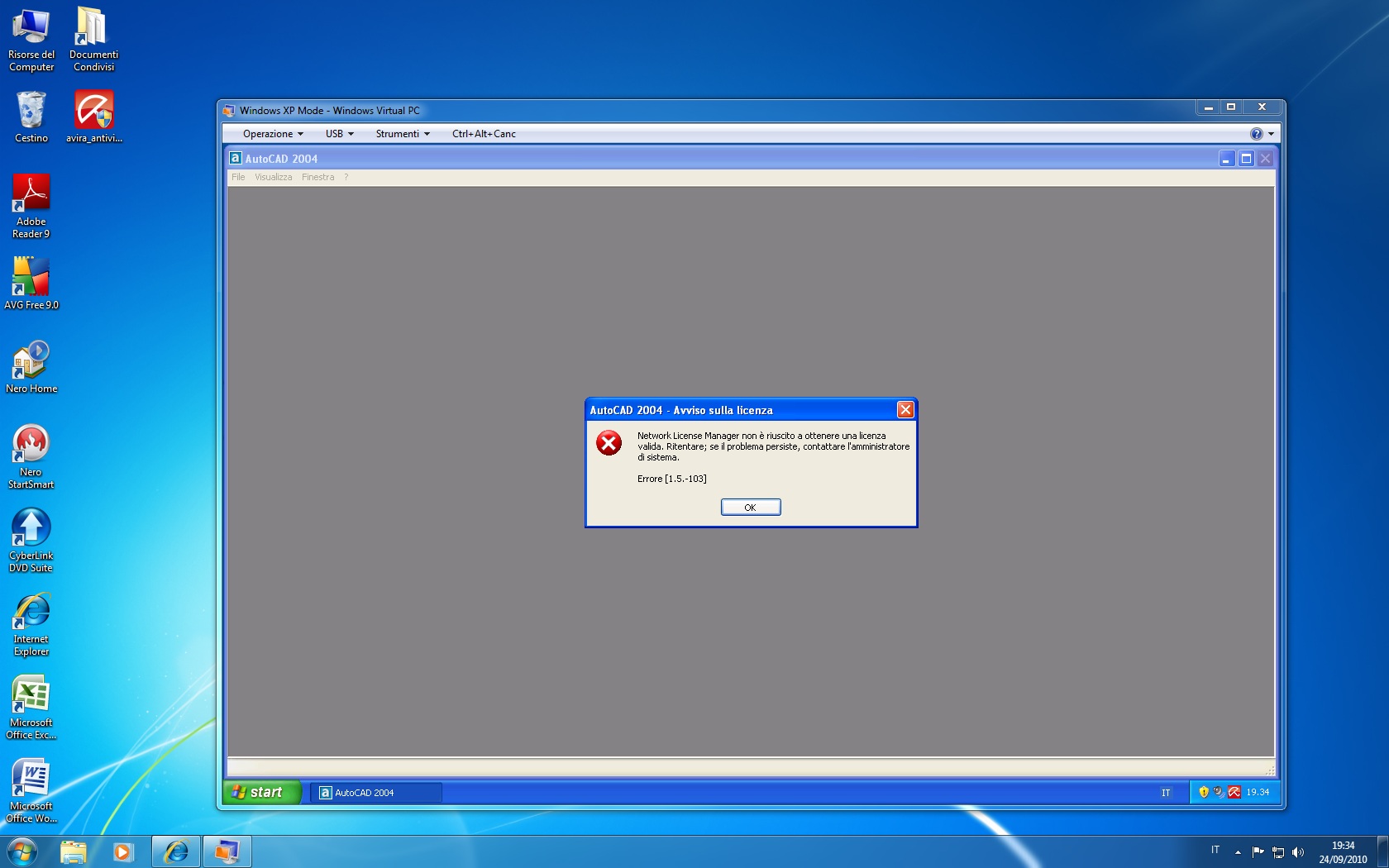
Task: Open the Windows 7 Start orb
Action: pos(22,851)
